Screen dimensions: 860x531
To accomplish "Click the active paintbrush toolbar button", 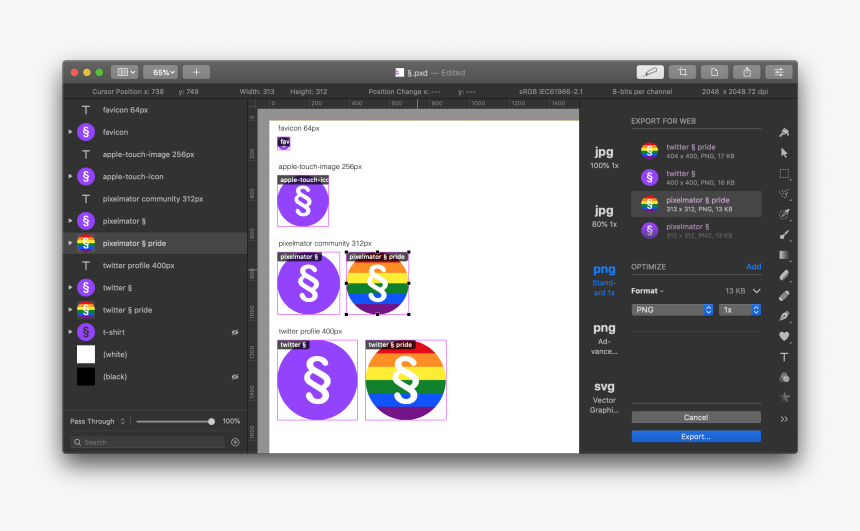I will point(650,72).
